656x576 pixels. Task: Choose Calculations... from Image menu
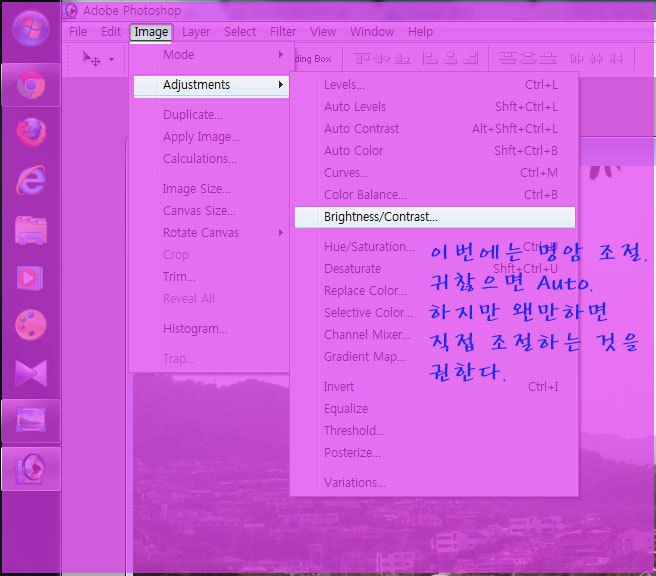200,159
